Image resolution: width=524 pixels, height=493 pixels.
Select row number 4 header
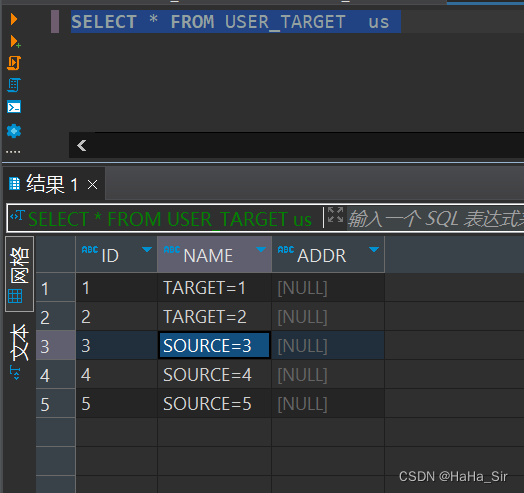[x=55, y=375]
